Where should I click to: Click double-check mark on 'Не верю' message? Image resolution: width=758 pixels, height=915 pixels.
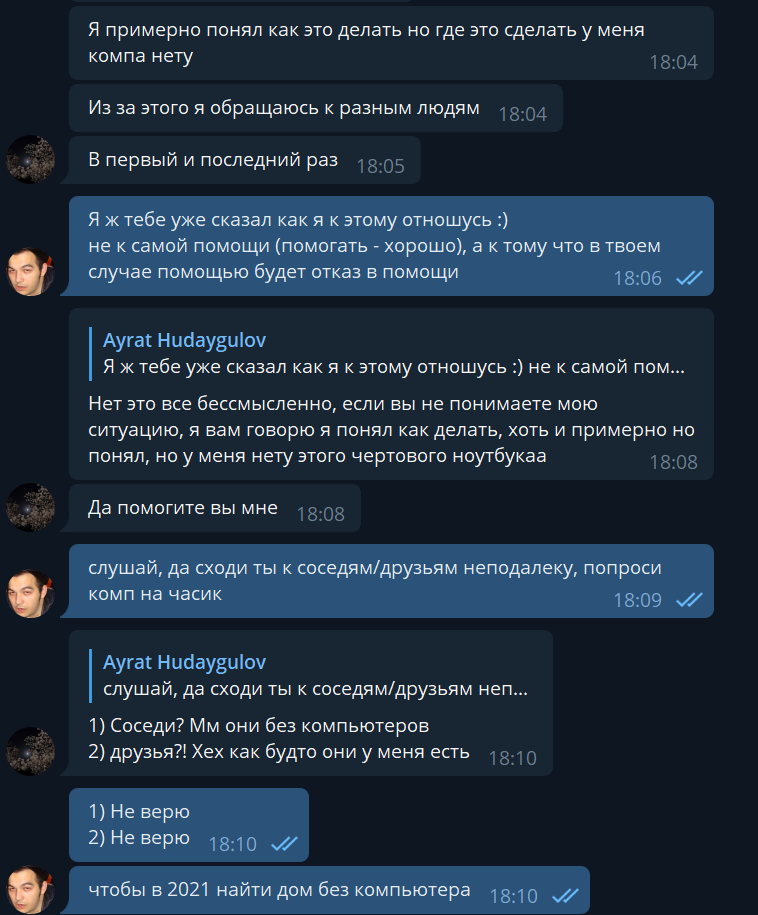pos(284,844)
